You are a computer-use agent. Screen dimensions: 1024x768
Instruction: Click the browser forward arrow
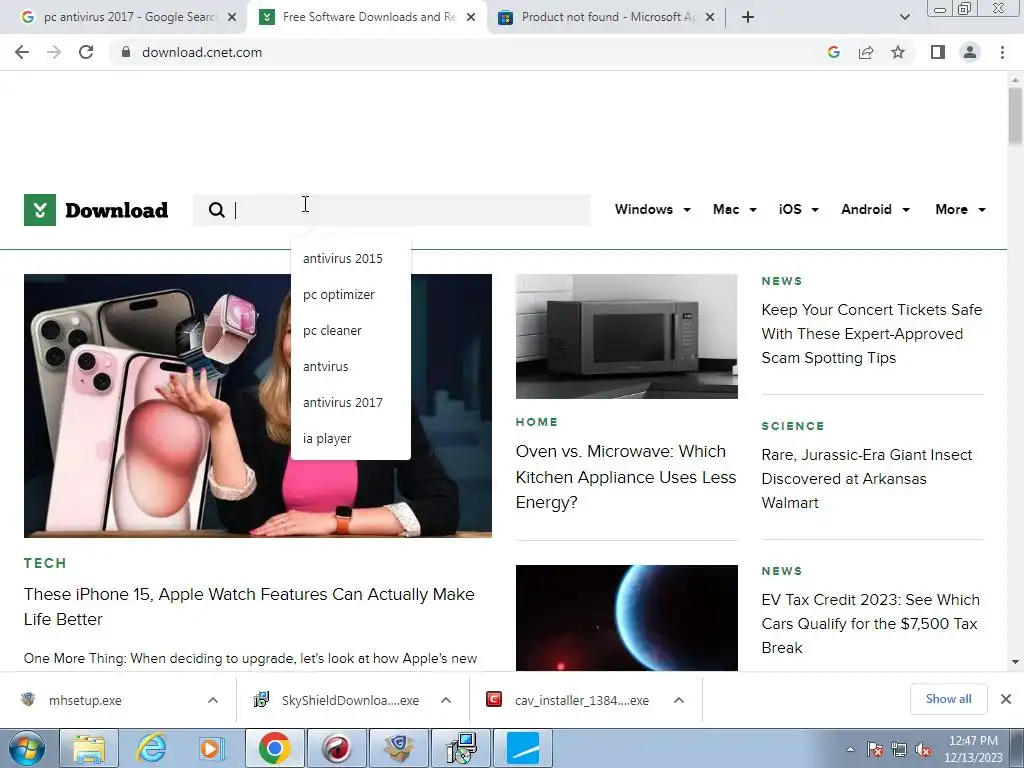(x=54, y=52)
